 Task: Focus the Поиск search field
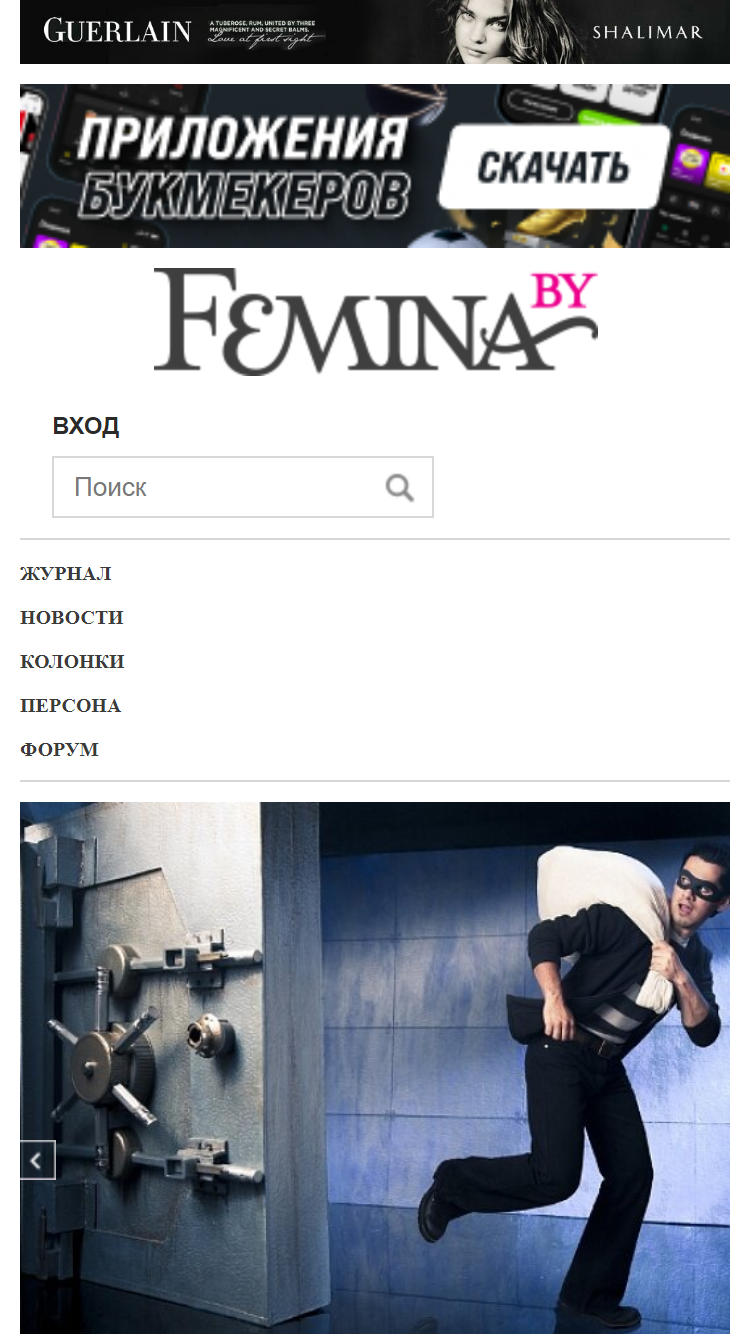click(243, 487)
